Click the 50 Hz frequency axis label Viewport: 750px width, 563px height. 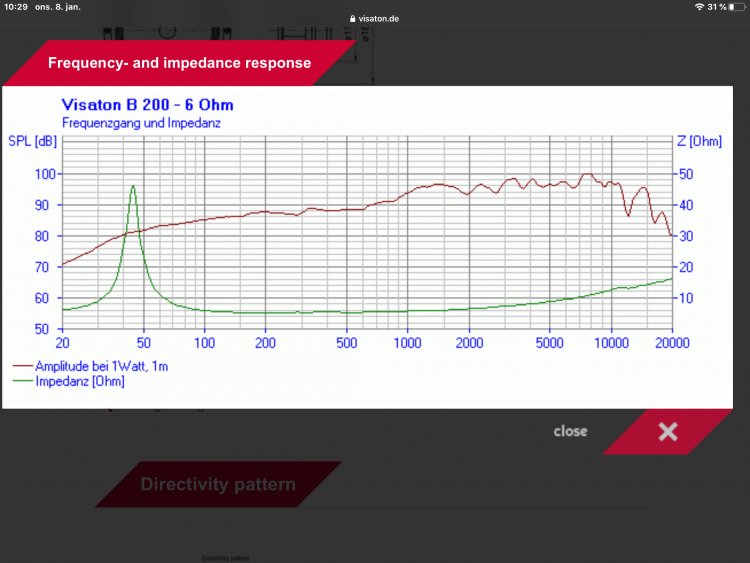pyautogui.click(x=143, y=343)
